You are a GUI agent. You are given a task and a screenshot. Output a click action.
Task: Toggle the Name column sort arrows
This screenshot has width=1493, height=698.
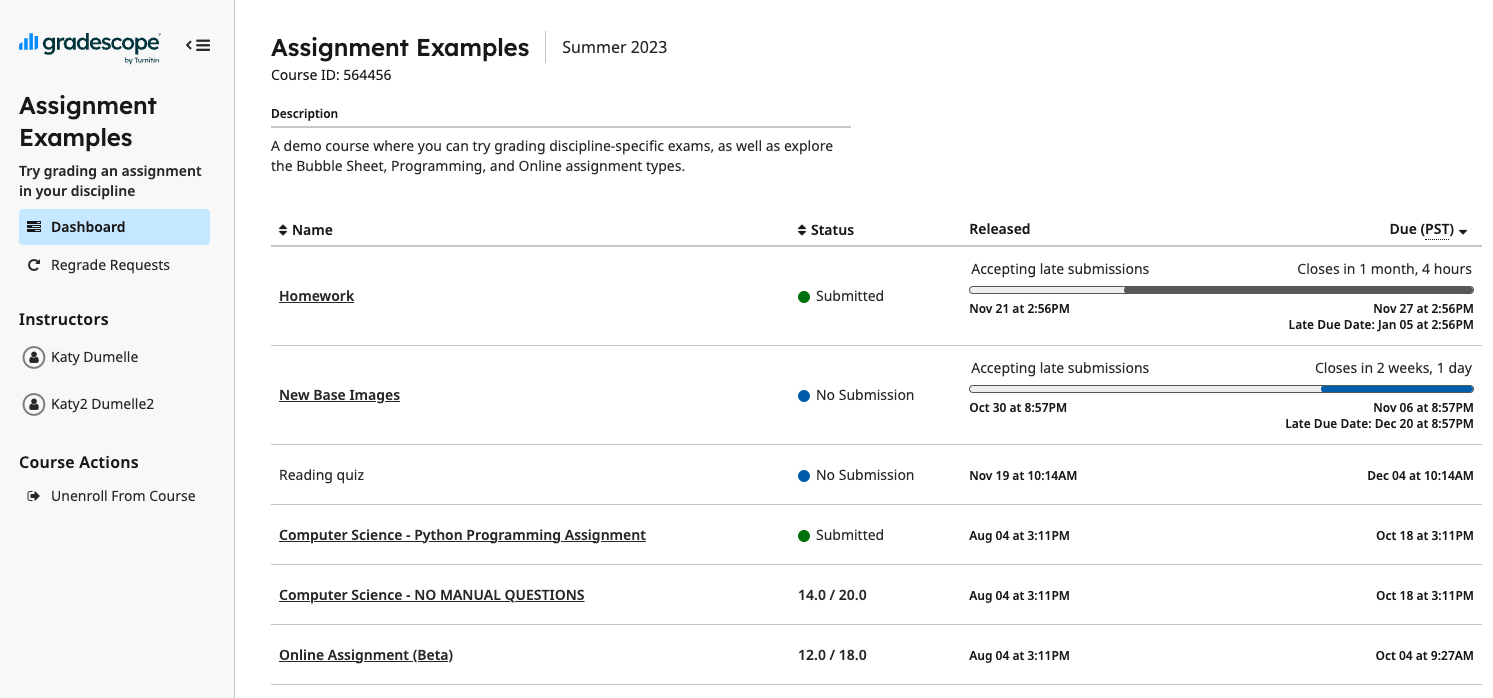(284, 230)
